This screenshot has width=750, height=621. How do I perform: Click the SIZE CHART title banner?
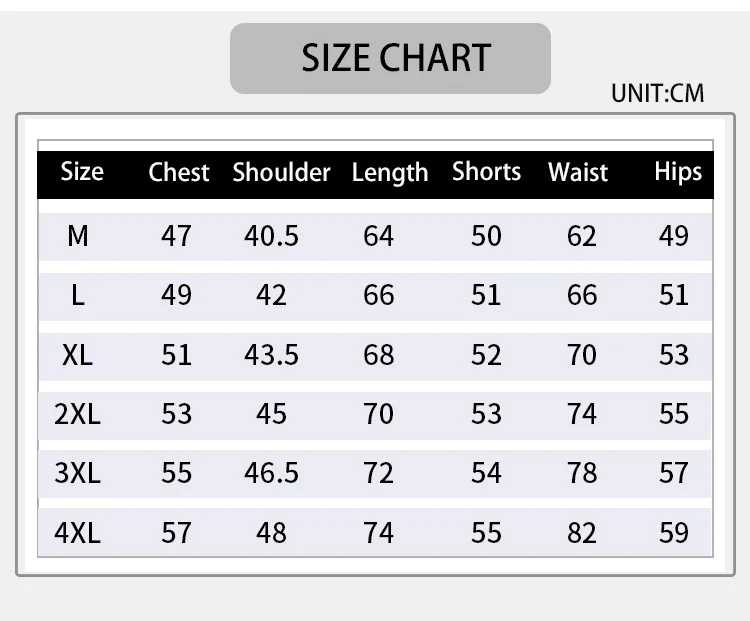390,58
